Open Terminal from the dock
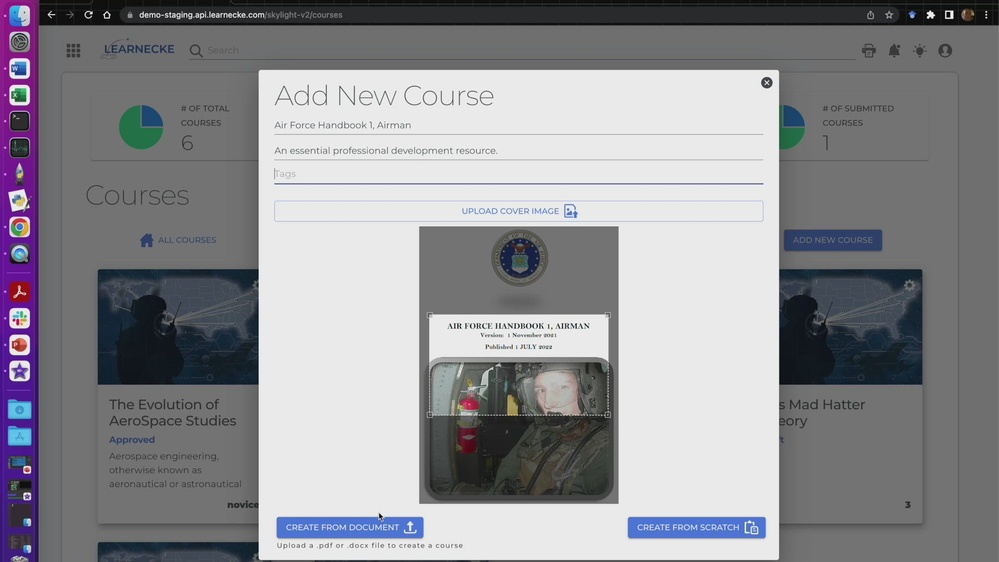Screen dimensions: 999x562 pyautogui.click(x=20, y=121)
